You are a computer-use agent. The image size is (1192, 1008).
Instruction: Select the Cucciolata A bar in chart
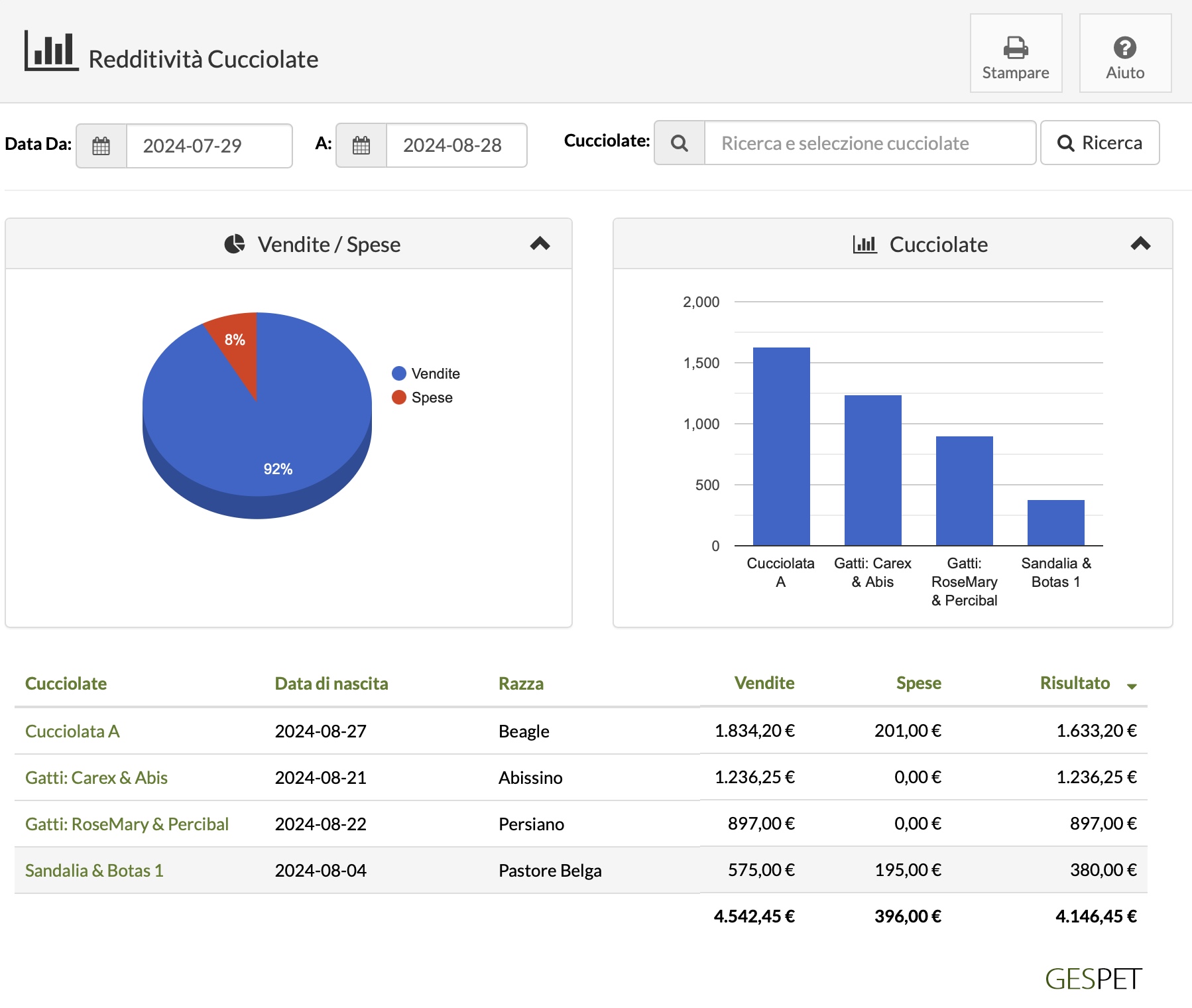781,446
